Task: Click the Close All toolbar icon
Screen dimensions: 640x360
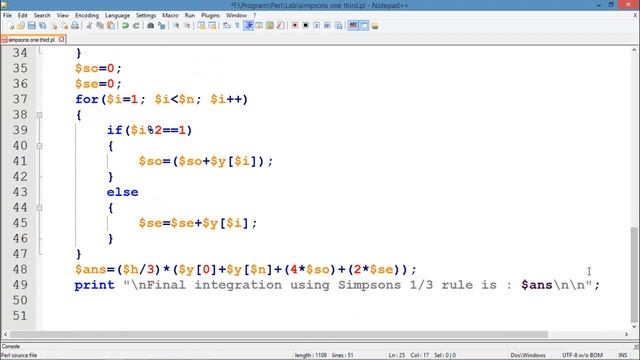Action: 65,26
